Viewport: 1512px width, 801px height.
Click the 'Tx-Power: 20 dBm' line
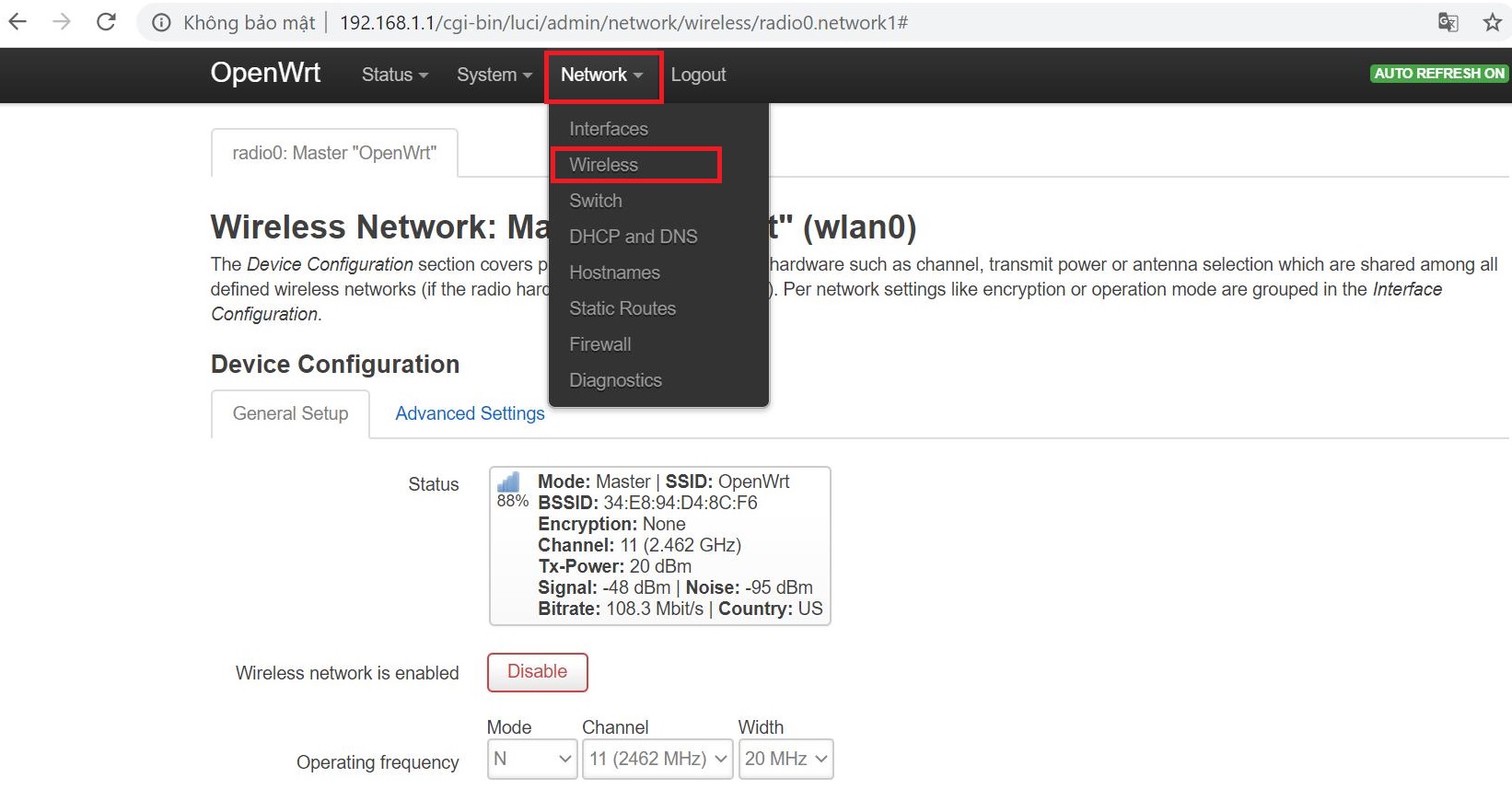614,566
